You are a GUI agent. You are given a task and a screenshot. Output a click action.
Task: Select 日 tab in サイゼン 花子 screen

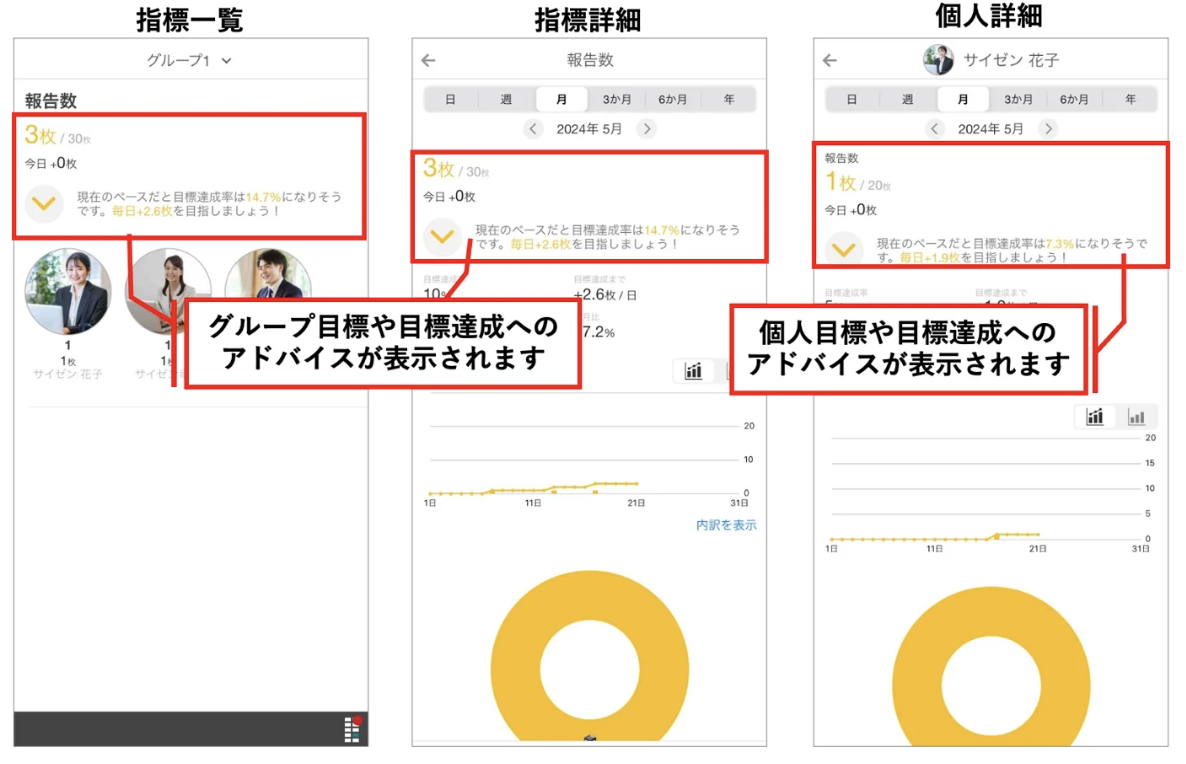tap(852, 99)
